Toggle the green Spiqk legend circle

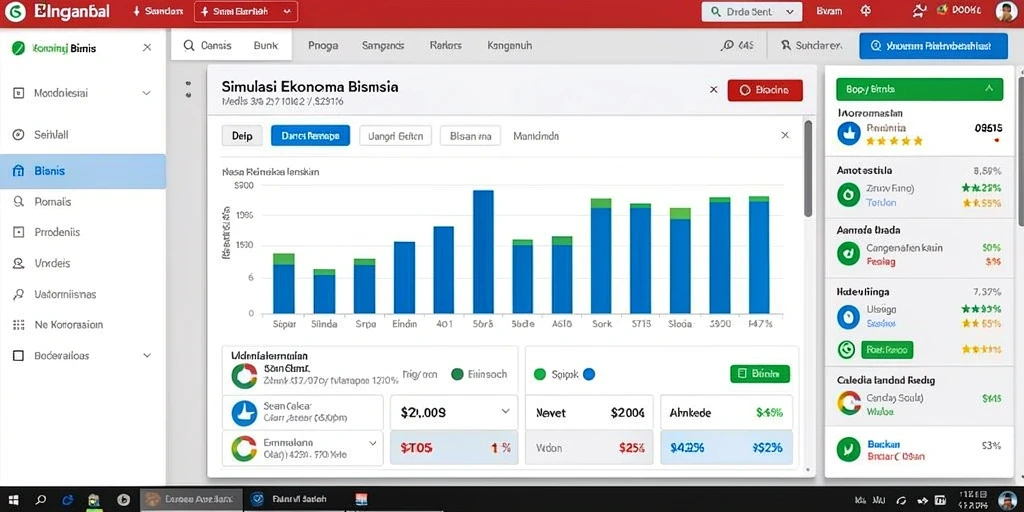(539, 374)
